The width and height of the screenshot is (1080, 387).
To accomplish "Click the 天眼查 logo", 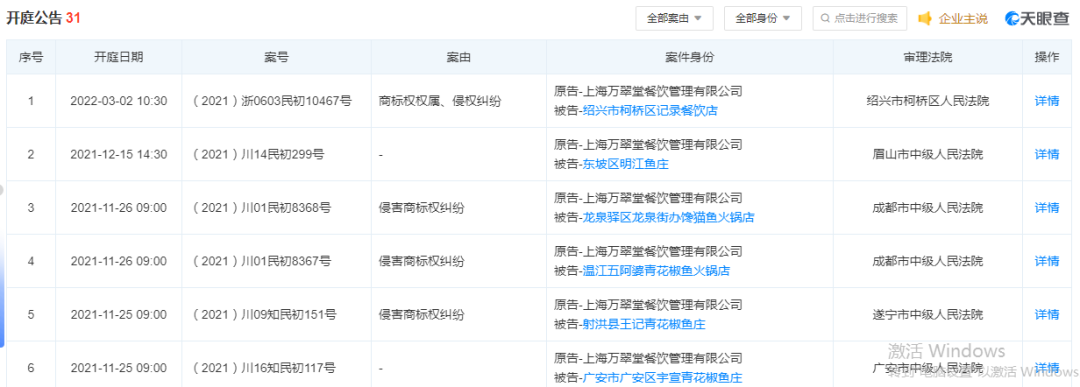I will (x=1037, y=19).
